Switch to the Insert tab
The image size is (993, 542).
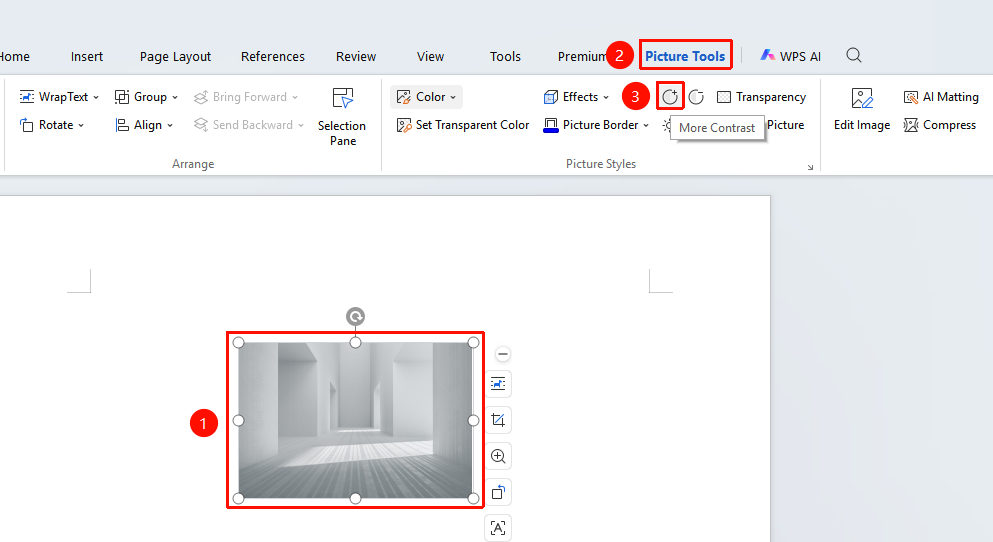[87, 56]
